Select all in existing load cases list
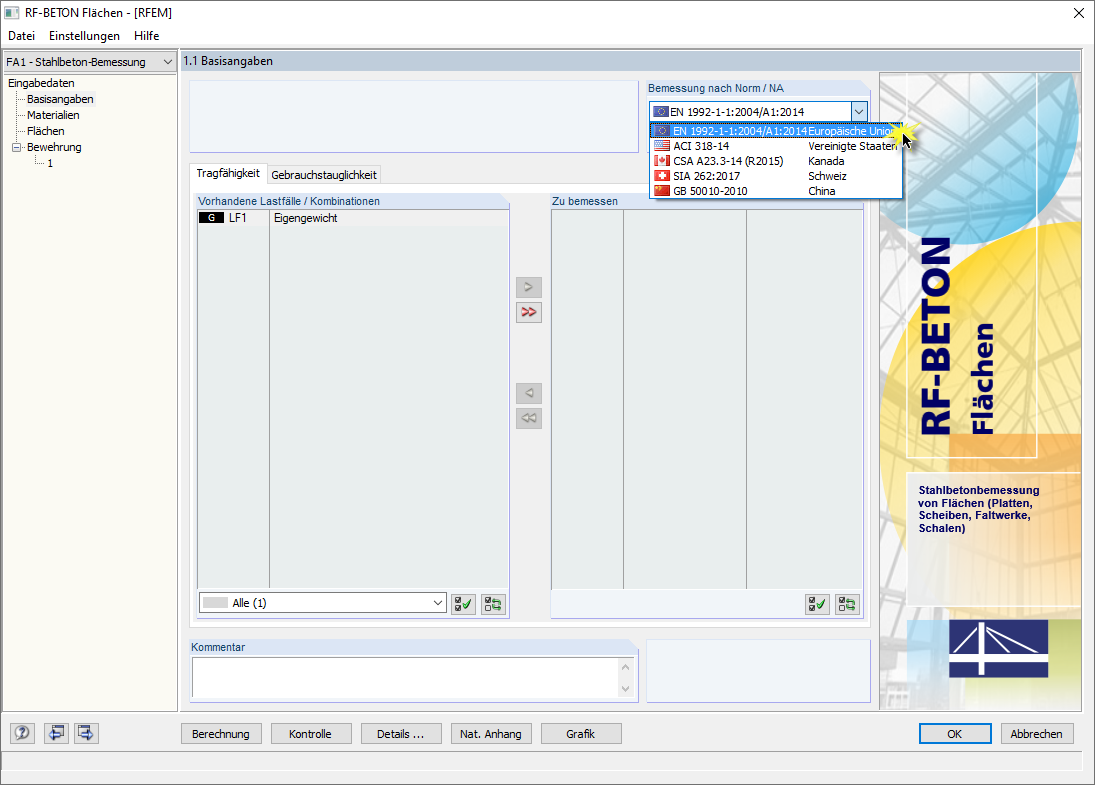This screenshot has height=785, width=1095. 463,604
